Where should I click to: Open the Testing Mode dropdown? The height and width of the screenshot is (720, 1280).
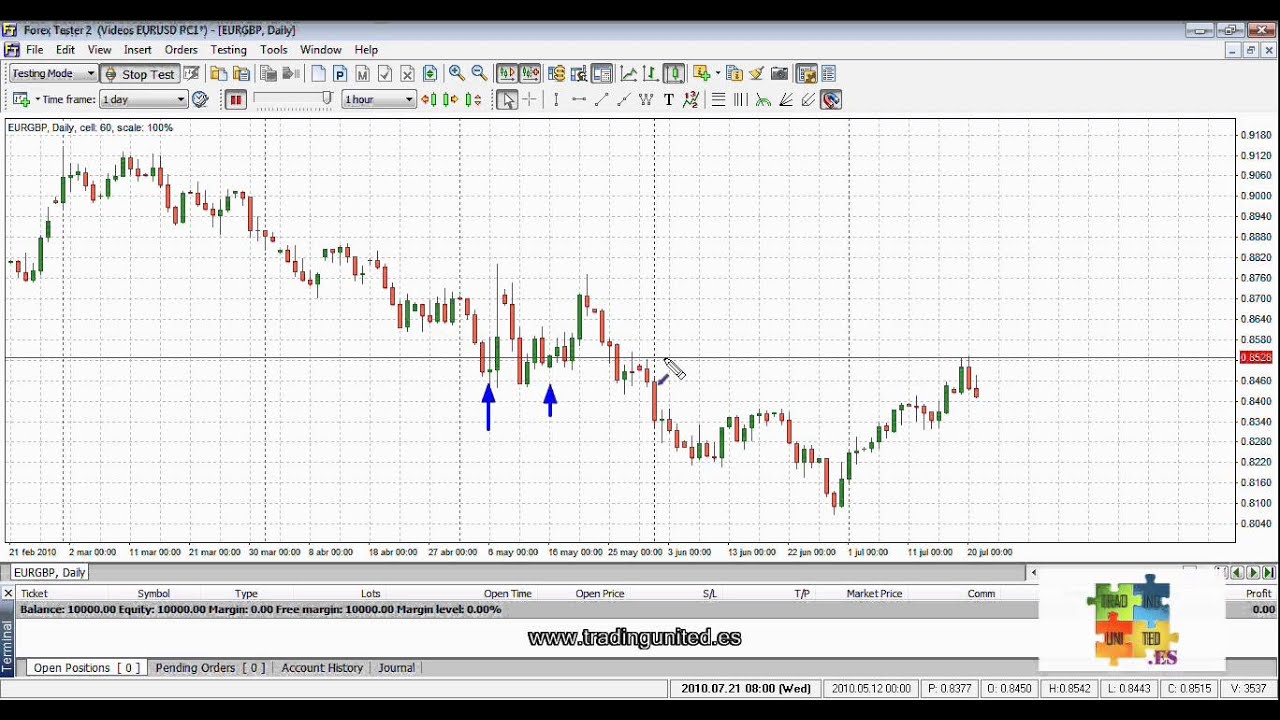(52, 73)
